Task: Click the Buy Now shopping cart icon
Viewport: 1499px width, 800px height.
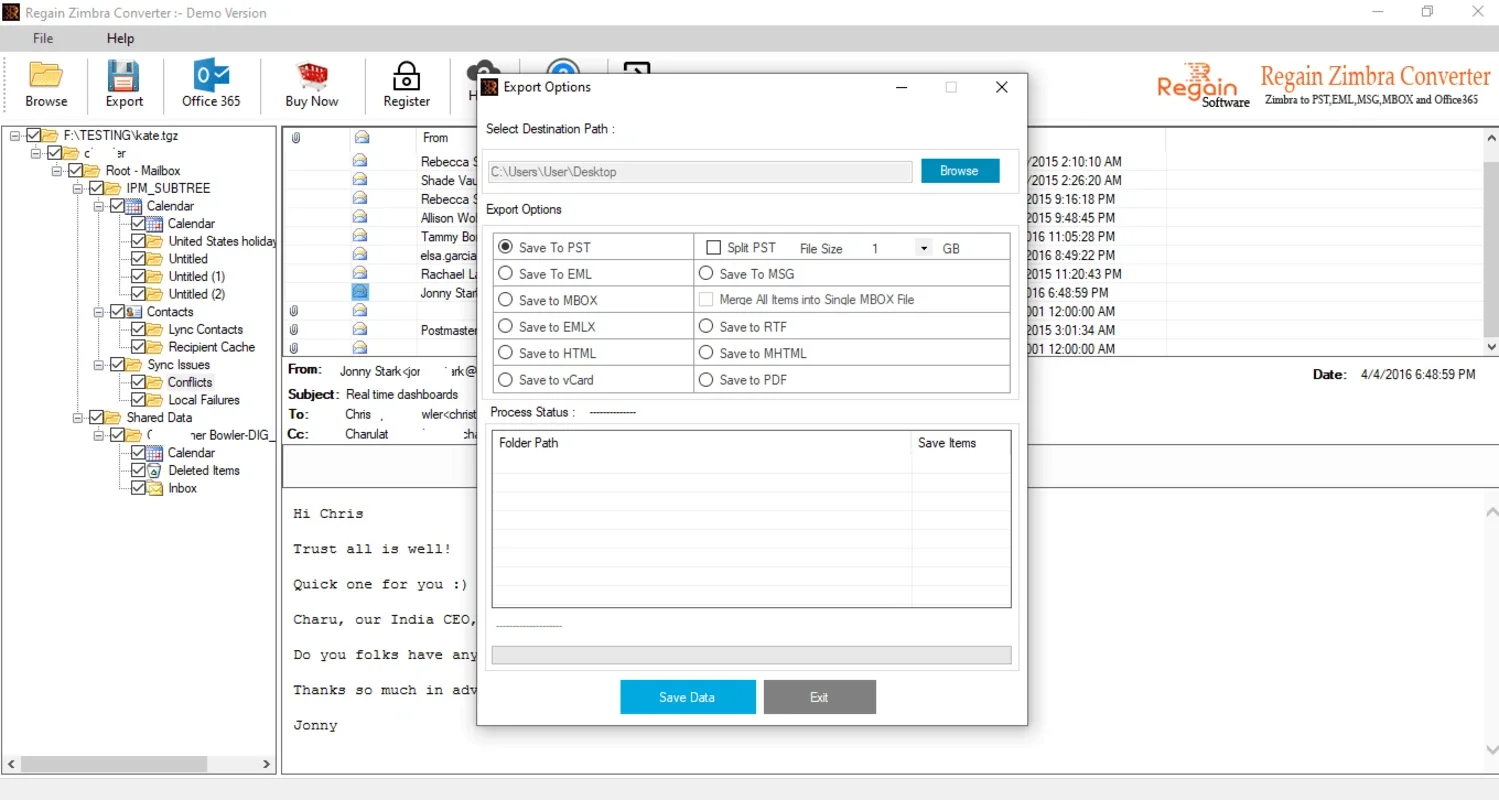Action: [312, 76]
